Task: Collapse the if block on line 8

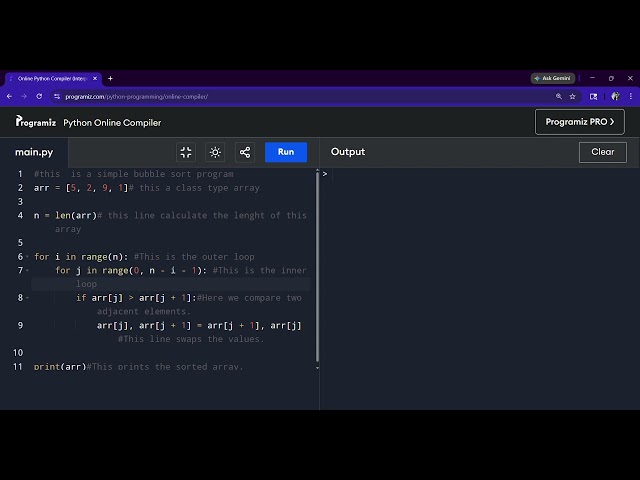Action: pos(27,298)
